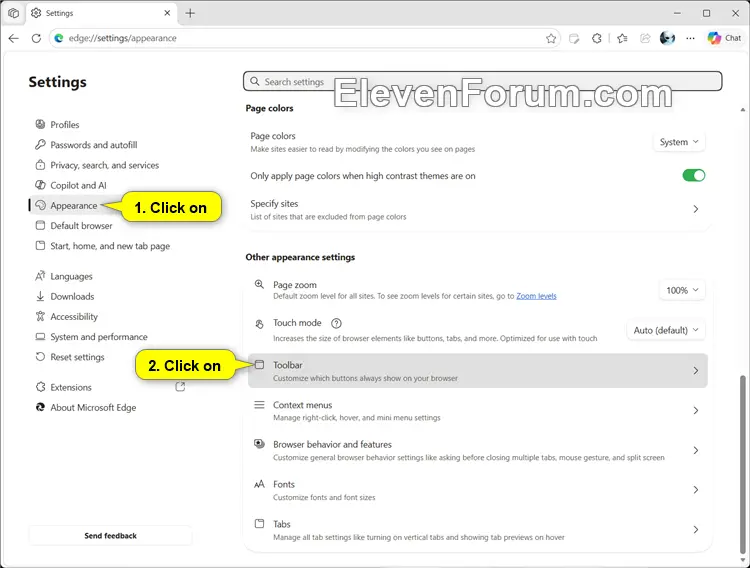Open the profile avatar menu
This screenshot has width=750, height=568.
(667, 38)
